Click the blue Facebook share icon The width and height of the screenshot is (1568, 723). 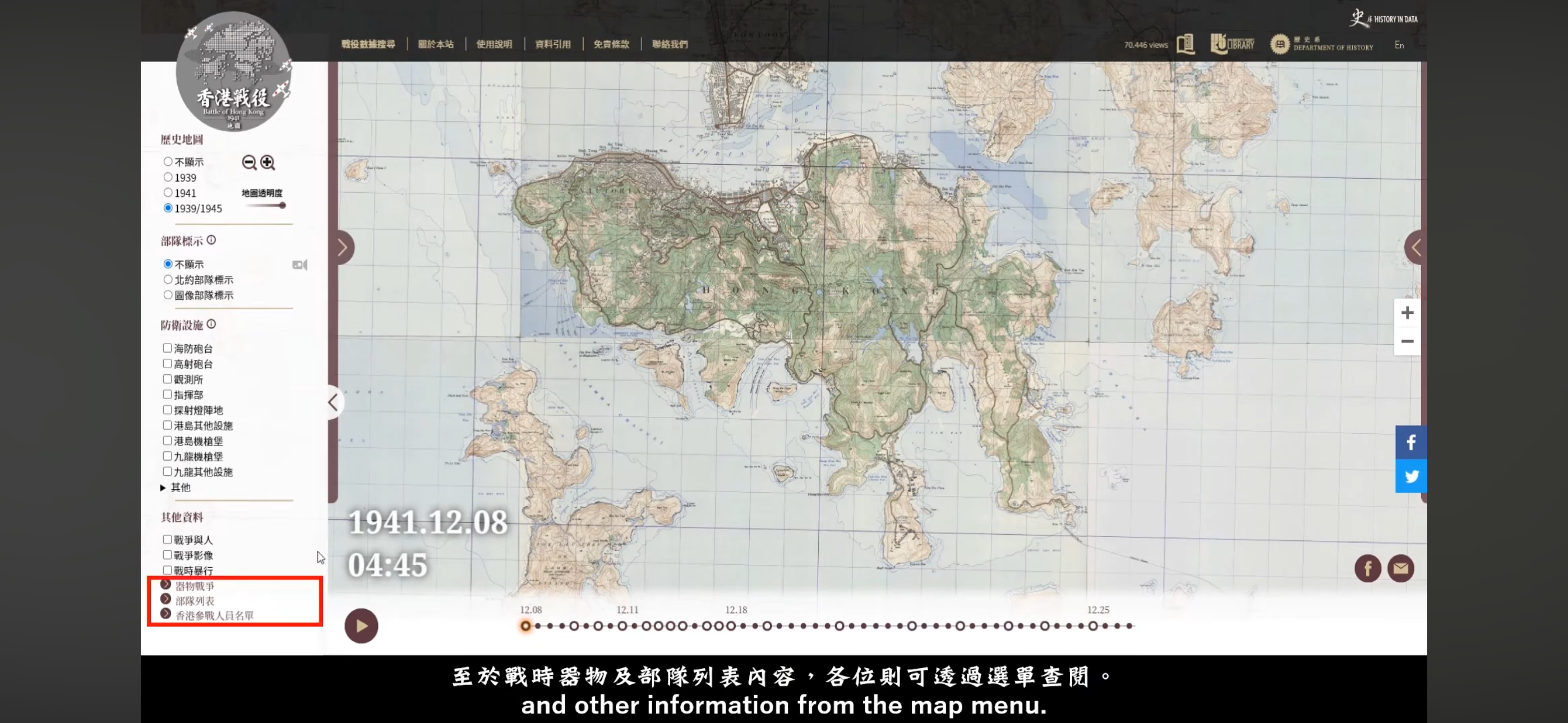[1410, 442]
